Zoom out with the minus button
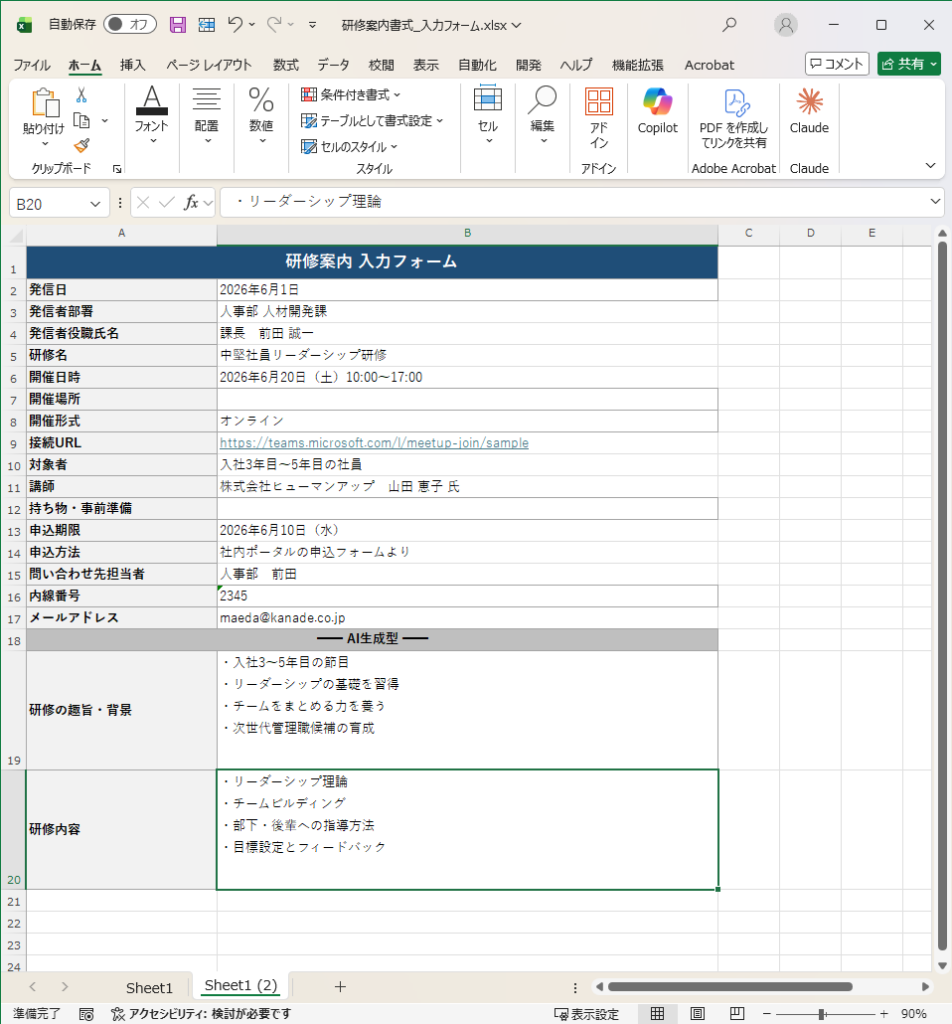952x1024 pixels. pos(767,1014)
